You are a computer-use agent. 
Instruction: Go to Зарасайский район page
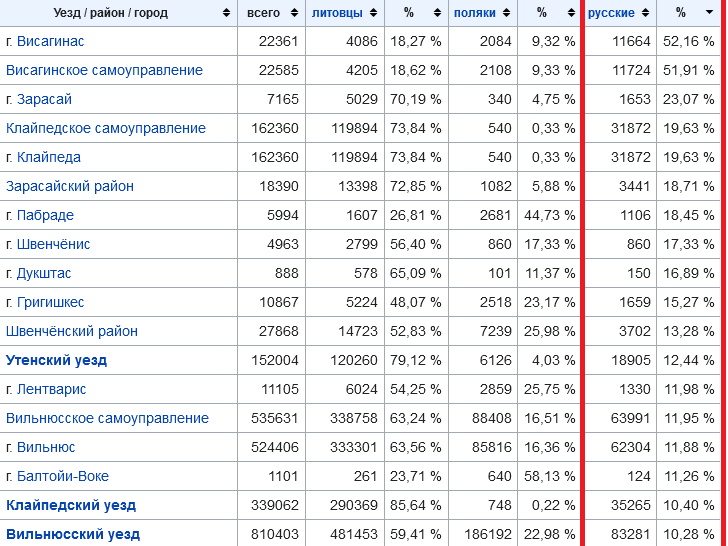click(x=70, y=186)
